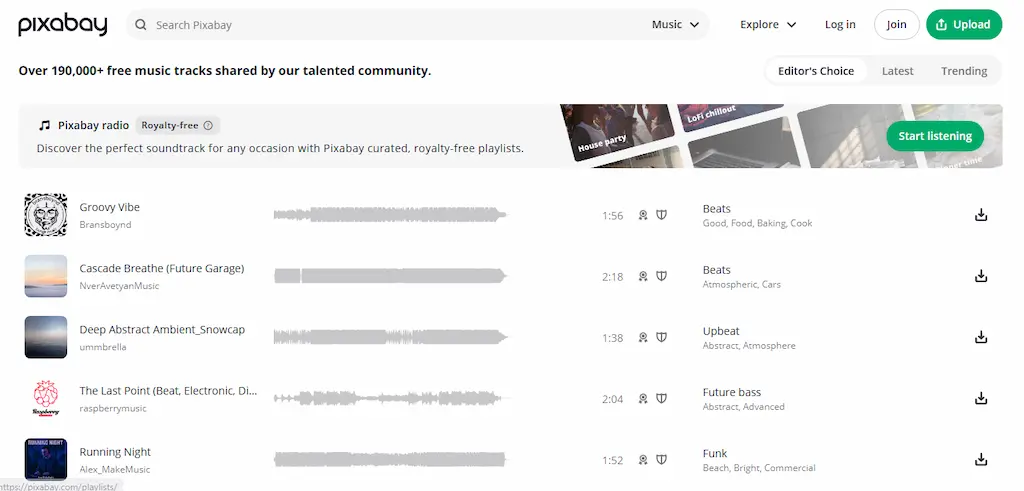
Task: Click the Funk genre tag
Action: 715,454
